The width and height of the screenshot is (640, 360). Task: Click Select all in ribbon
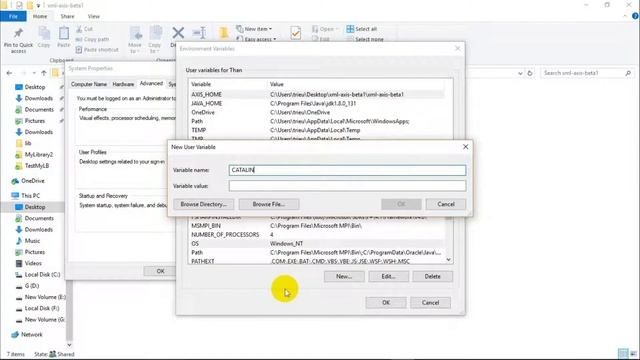pos(362,29)
